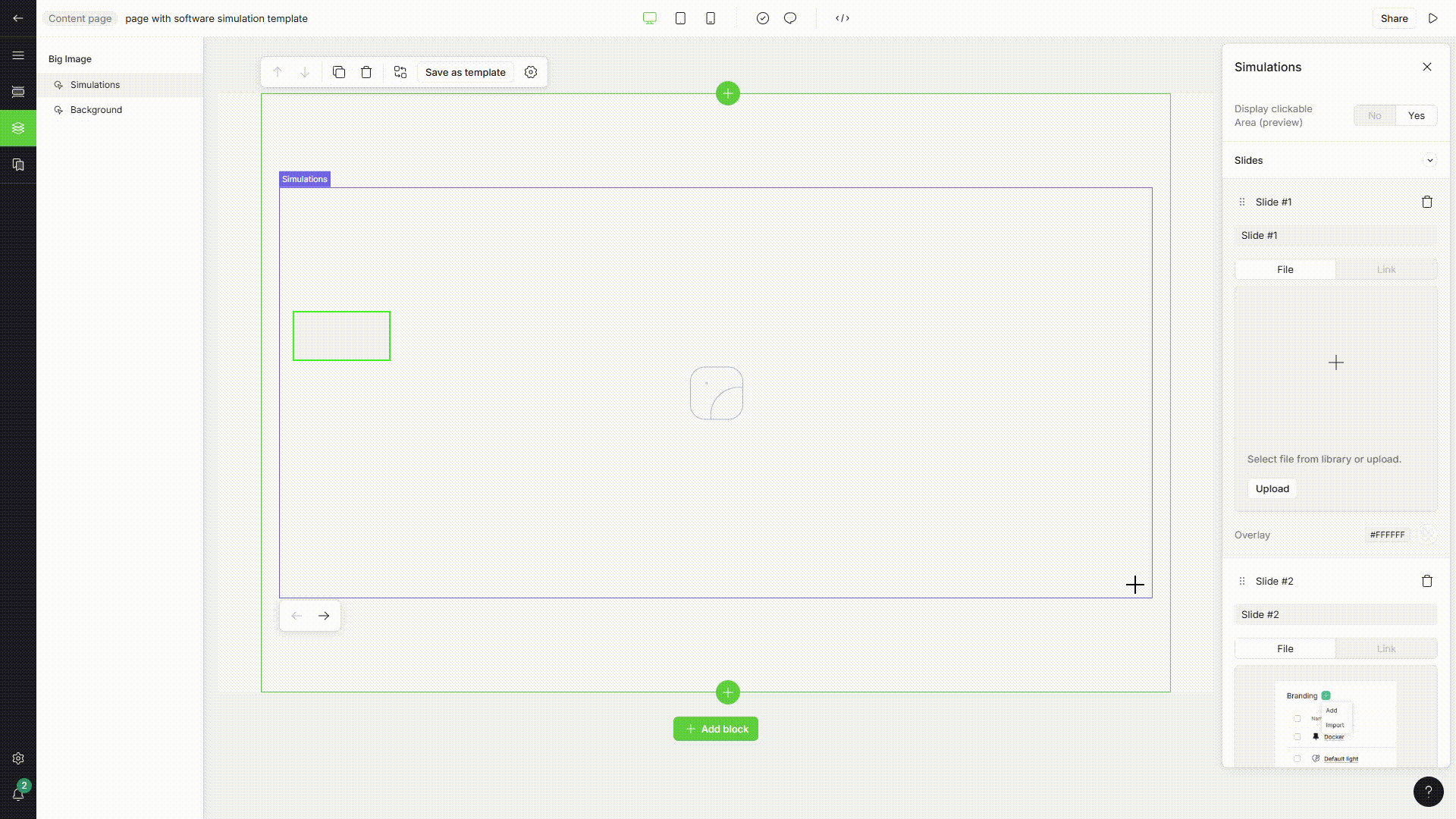Switch to mobile preview icon

point(711,18)
